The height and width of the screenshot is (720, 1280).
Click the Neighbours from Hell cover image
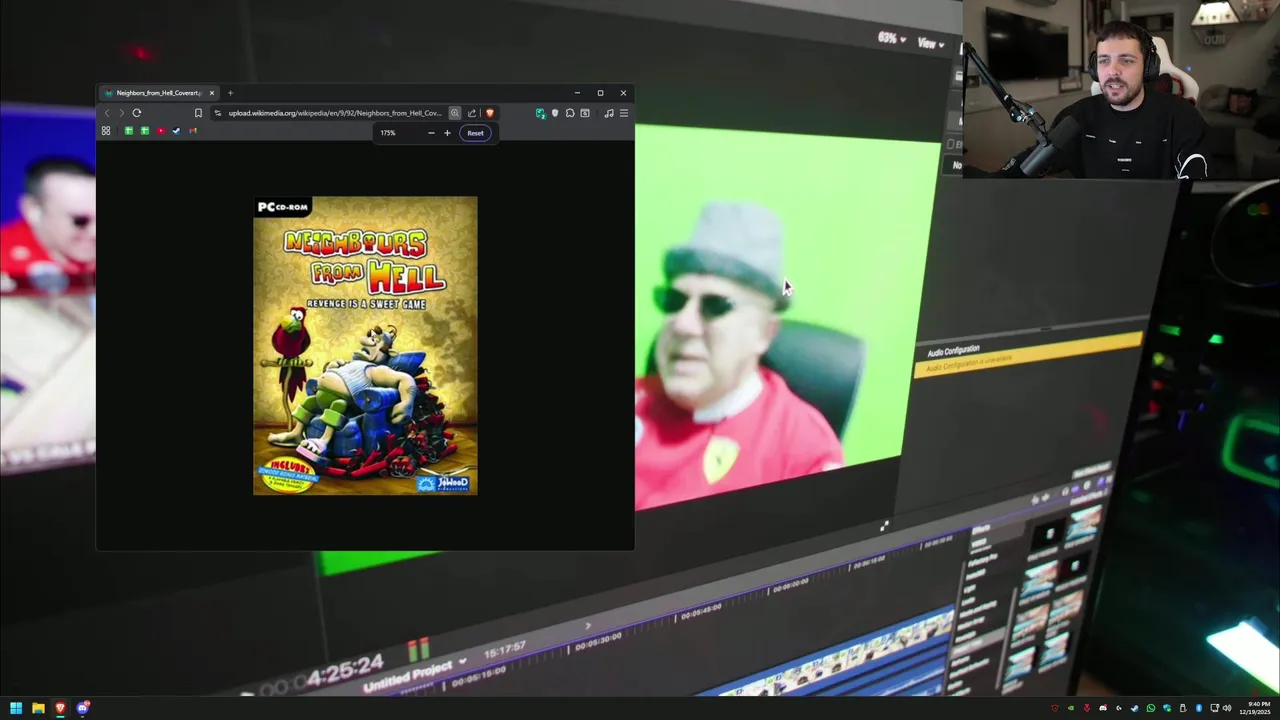pos(365,346)
